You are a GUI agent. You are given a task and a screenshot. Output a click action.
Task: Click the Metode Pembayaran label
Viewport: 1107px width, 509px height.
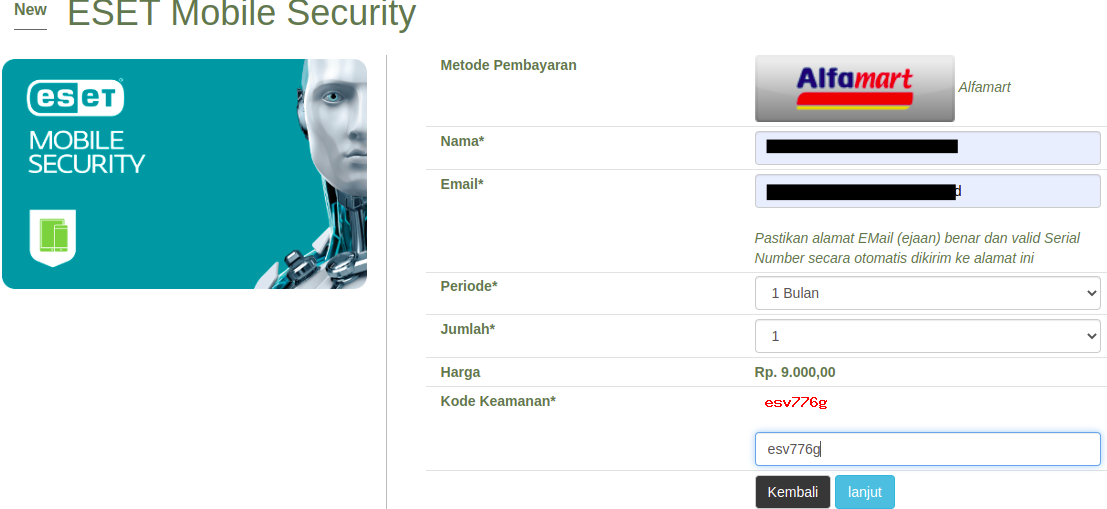[508, 66]
